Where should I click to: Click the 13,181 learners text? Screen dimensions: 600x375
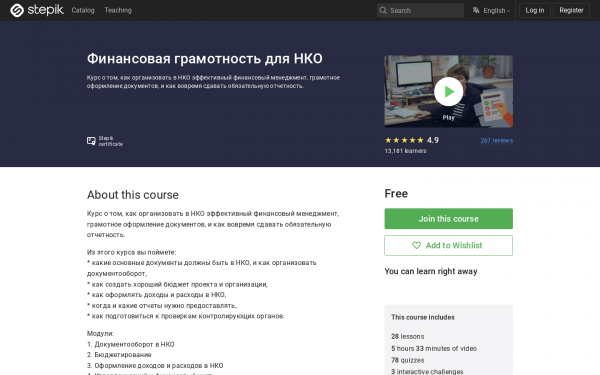click(405, 151)
